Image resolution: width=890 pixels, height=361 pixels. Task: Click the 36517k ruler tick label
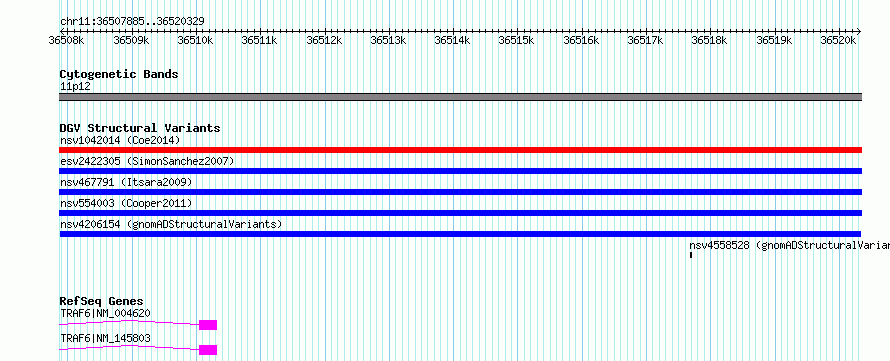[x=645, y=40]
